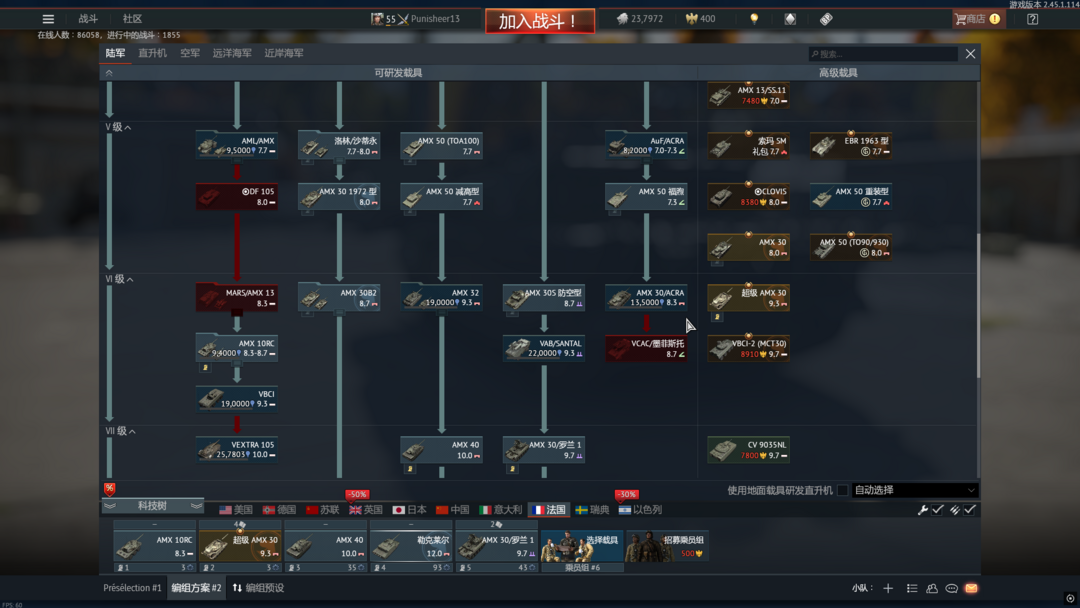Click the tech tree search field
The width and height of the screenshot is (1080, 608).
pos(883,54)
